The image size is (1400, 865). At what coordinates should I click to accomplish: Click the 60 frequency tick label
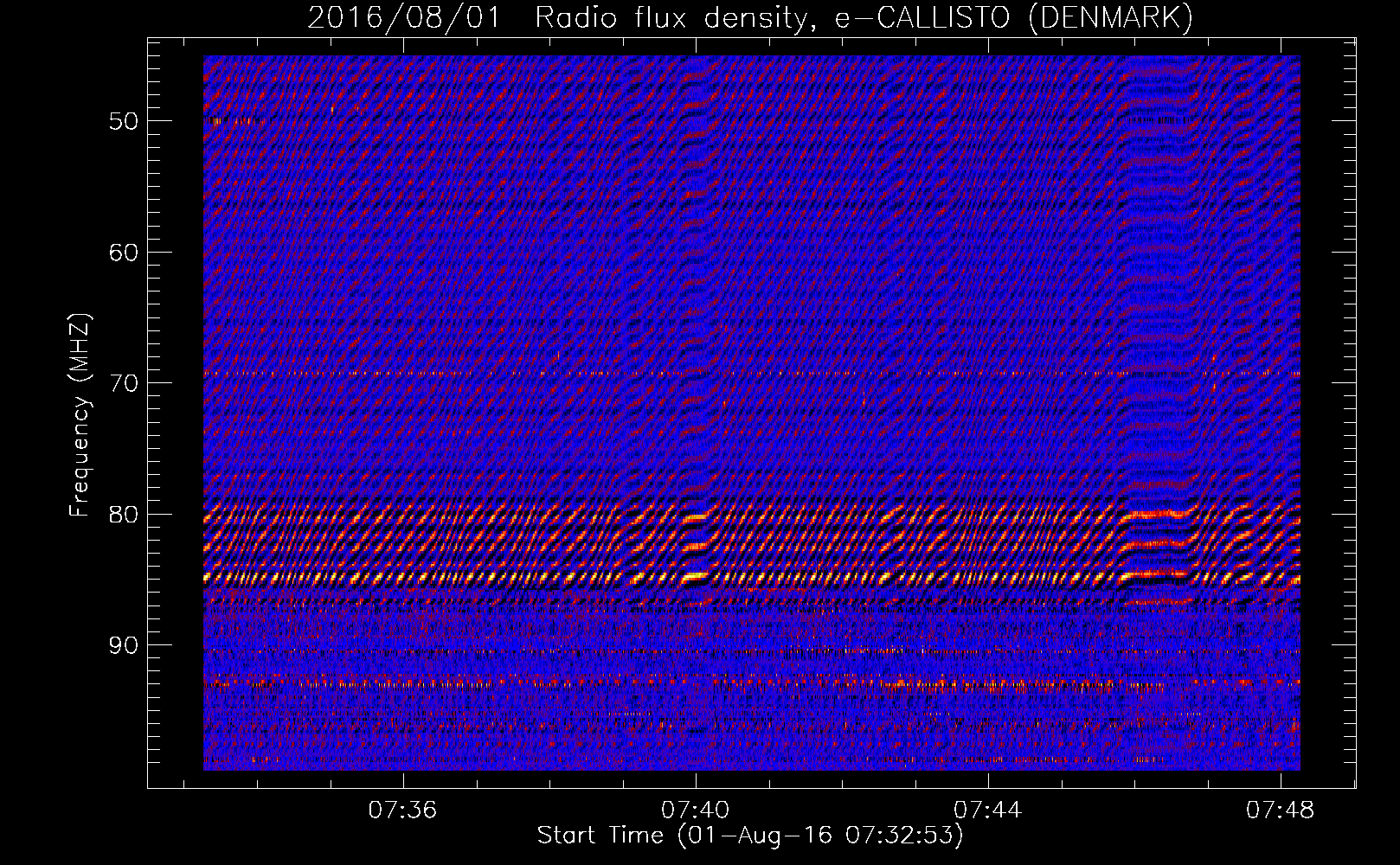124,253
